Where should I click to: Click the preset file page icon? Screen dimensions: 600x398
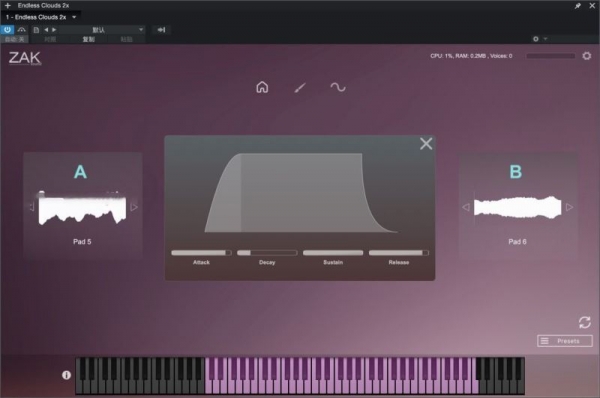click(x=36, y=30)
